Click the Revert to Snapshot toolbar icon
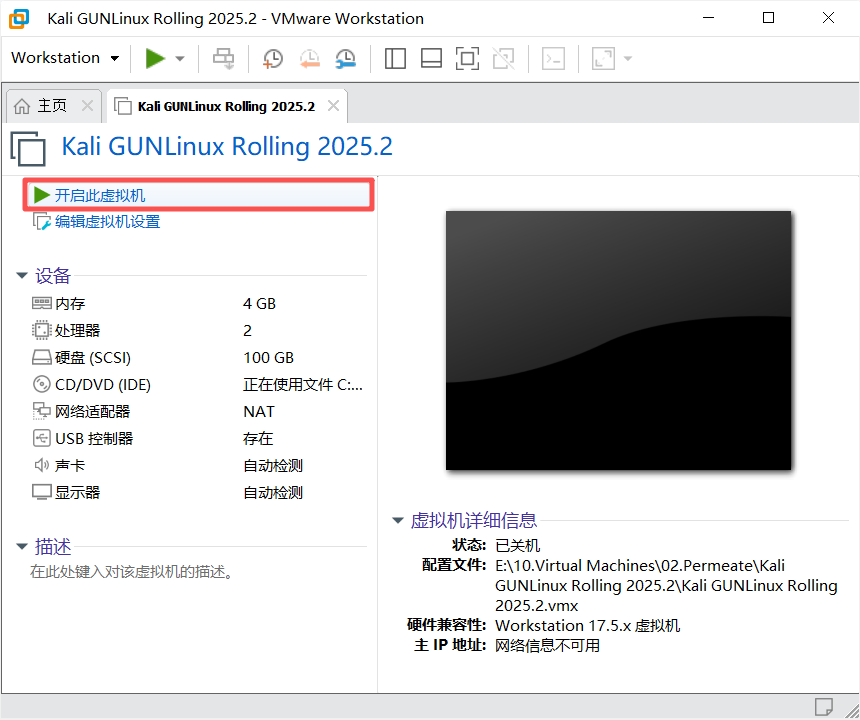 [310, 58]
